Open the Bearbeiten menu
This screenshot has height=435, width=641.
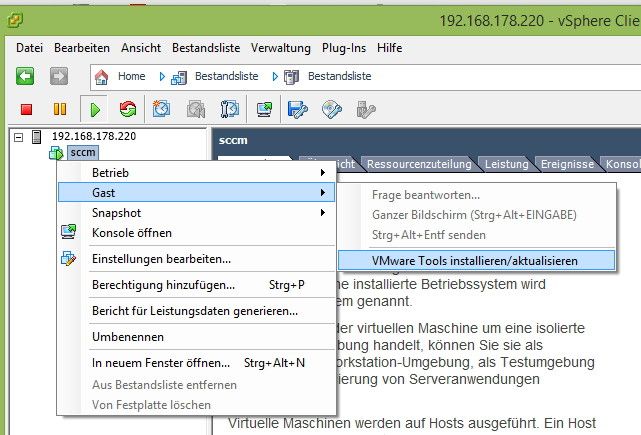(x=82, y=48)
